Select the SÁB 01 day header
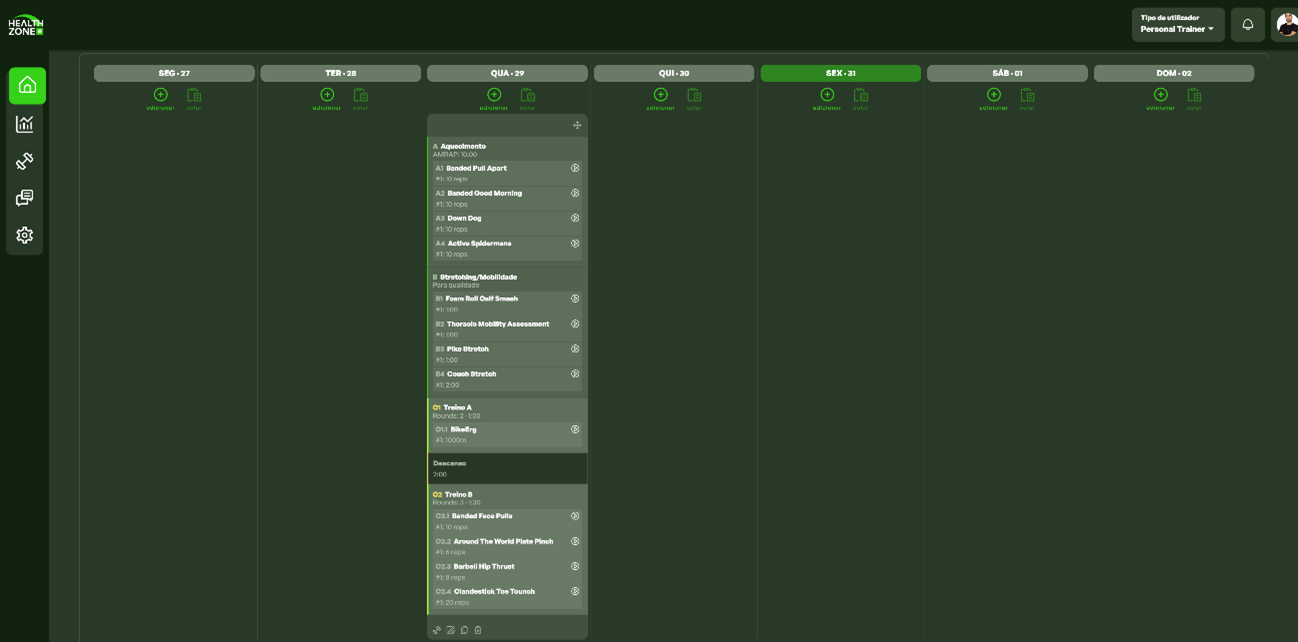 point(1007,73)
